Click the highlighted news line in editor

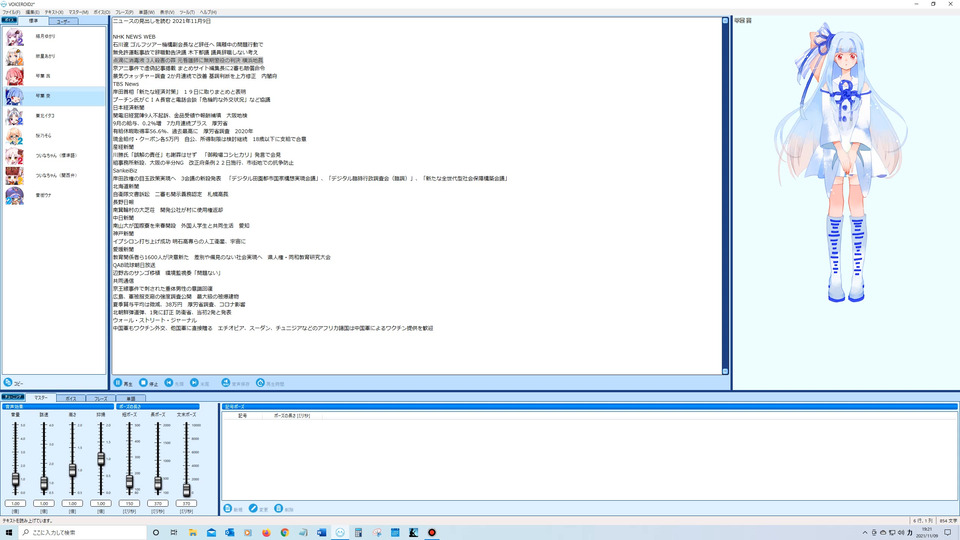(x=188, y=61)
